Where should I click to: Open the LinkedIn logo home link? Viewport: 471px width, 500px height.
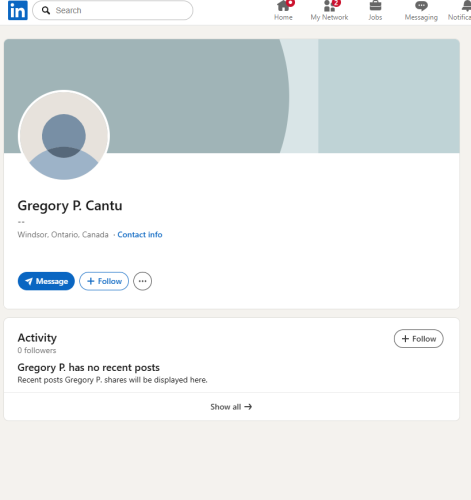tap(18, 10)
